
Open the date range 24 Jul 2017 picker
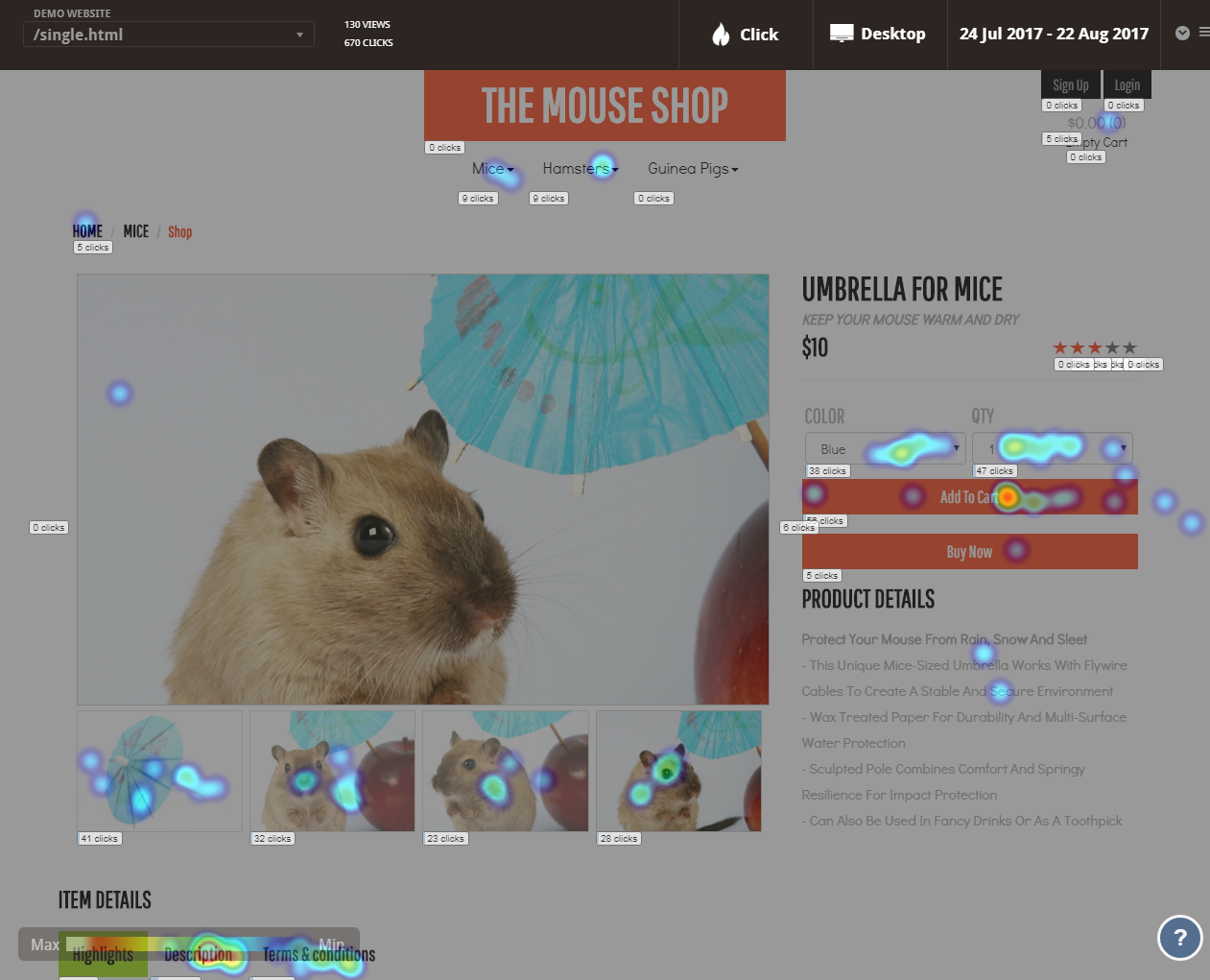(x=1054, y=34)
